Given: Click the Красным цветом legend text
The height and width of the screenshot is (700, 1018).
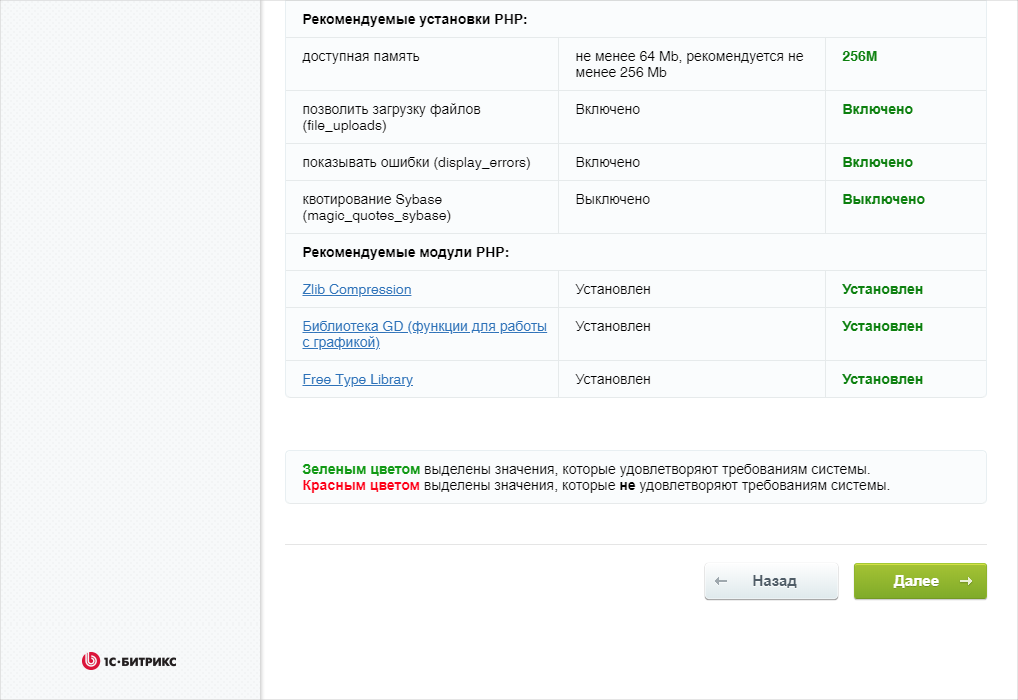Looking at the screenshot, I should (x=361, y=486).
